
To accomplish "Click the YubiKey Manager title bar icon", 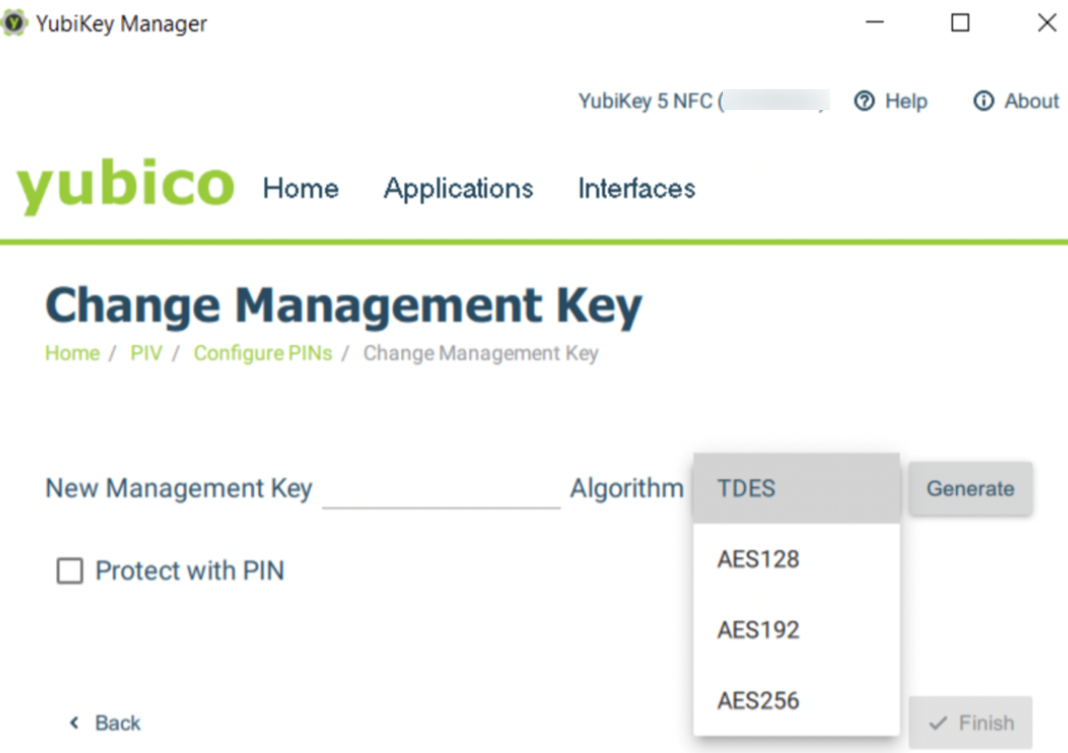I will [x=14, y=22].
